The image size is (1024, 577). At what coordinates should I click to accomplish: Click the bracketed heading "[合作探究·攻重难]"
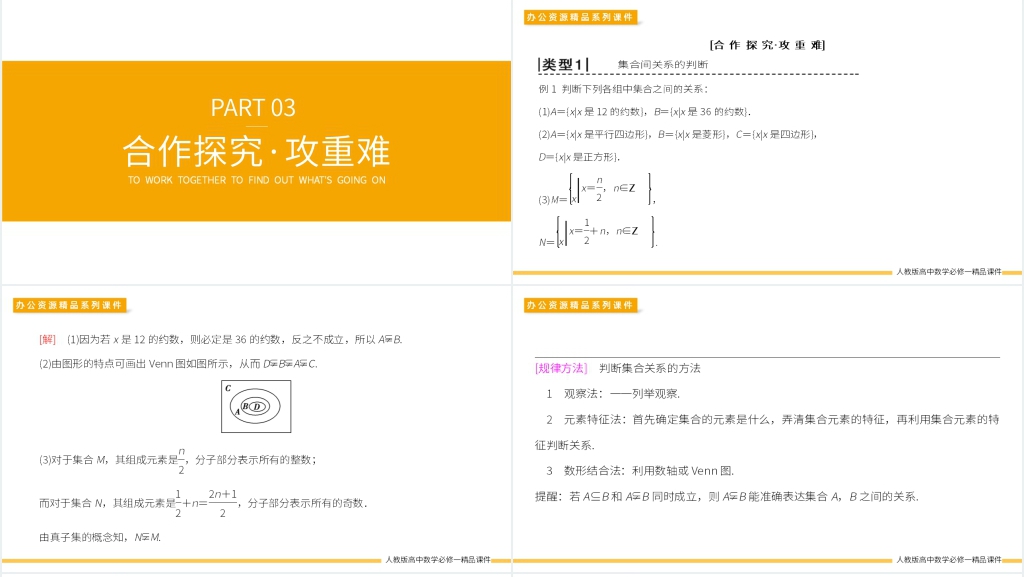click(x=767, y=45)
